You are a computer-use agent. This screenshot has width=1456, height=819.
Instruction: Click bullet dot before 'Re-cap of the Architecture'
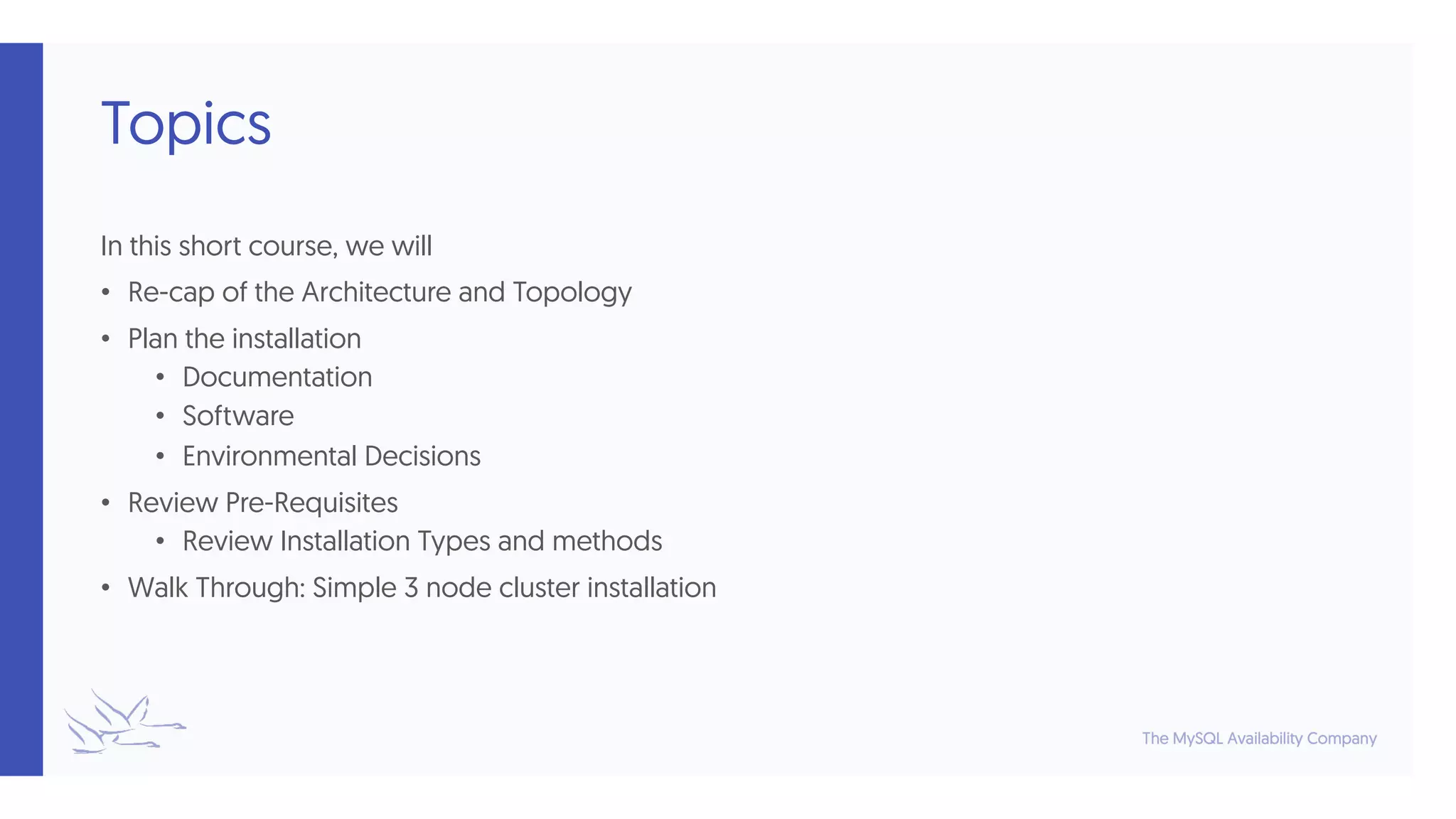point(106,293)
